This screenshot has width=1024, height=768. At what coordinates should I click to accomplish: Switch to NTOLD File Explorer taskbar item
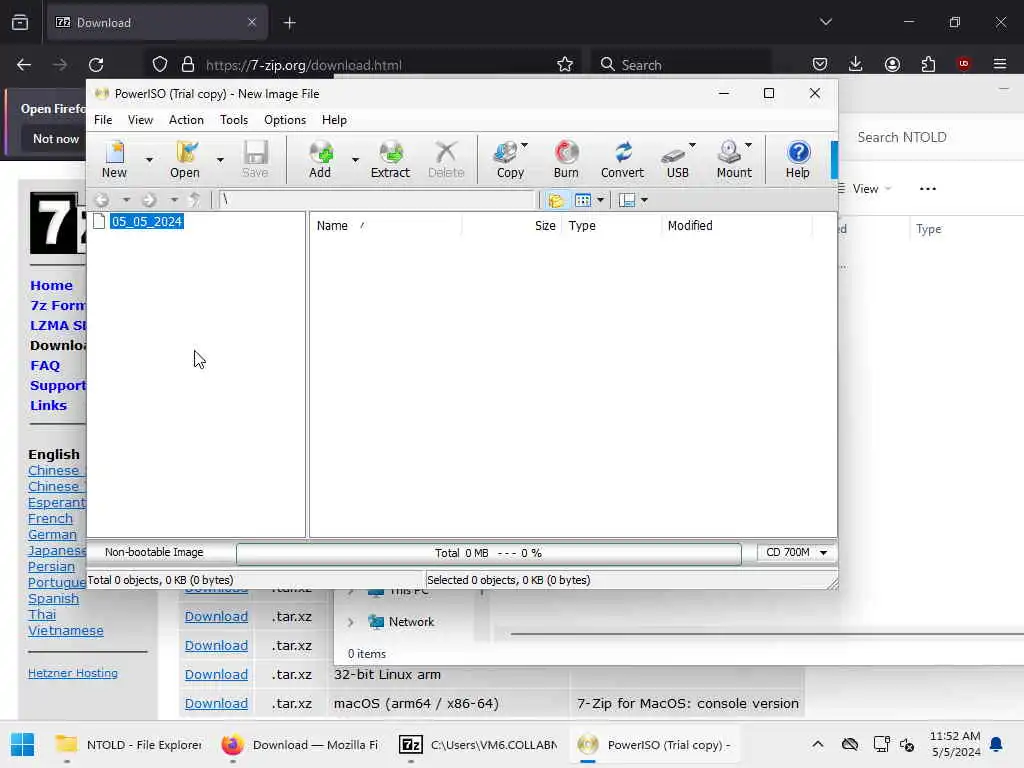(x=128, y=744)
